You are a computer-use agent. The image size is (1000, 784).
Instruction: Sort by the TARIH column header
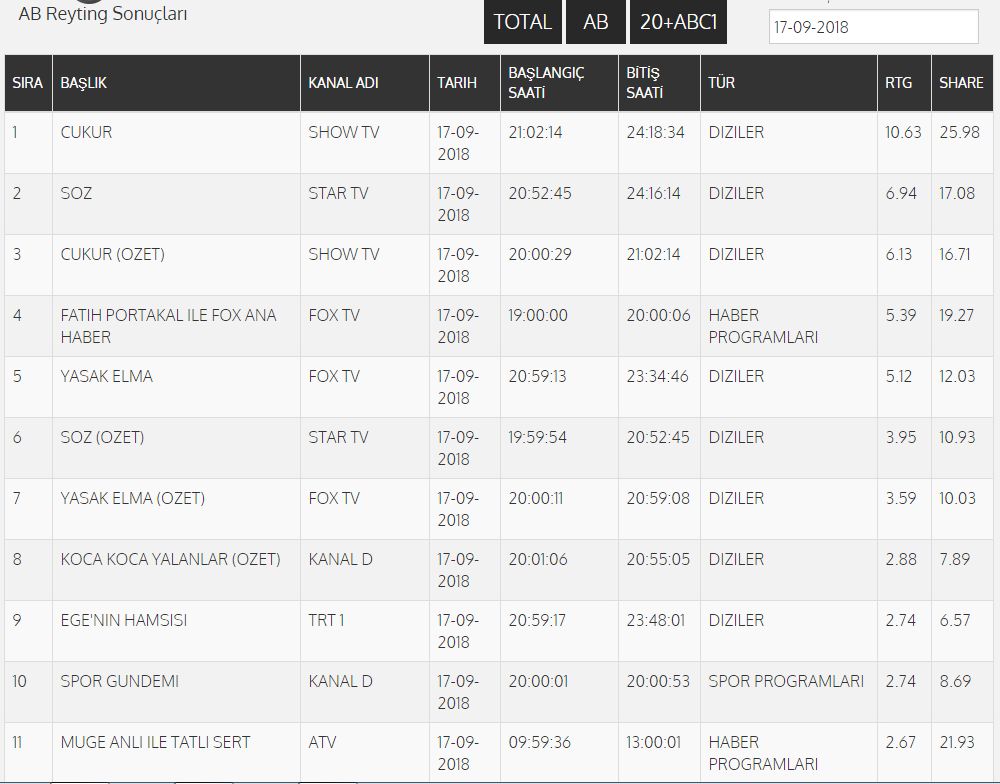(x=465, y=83)
